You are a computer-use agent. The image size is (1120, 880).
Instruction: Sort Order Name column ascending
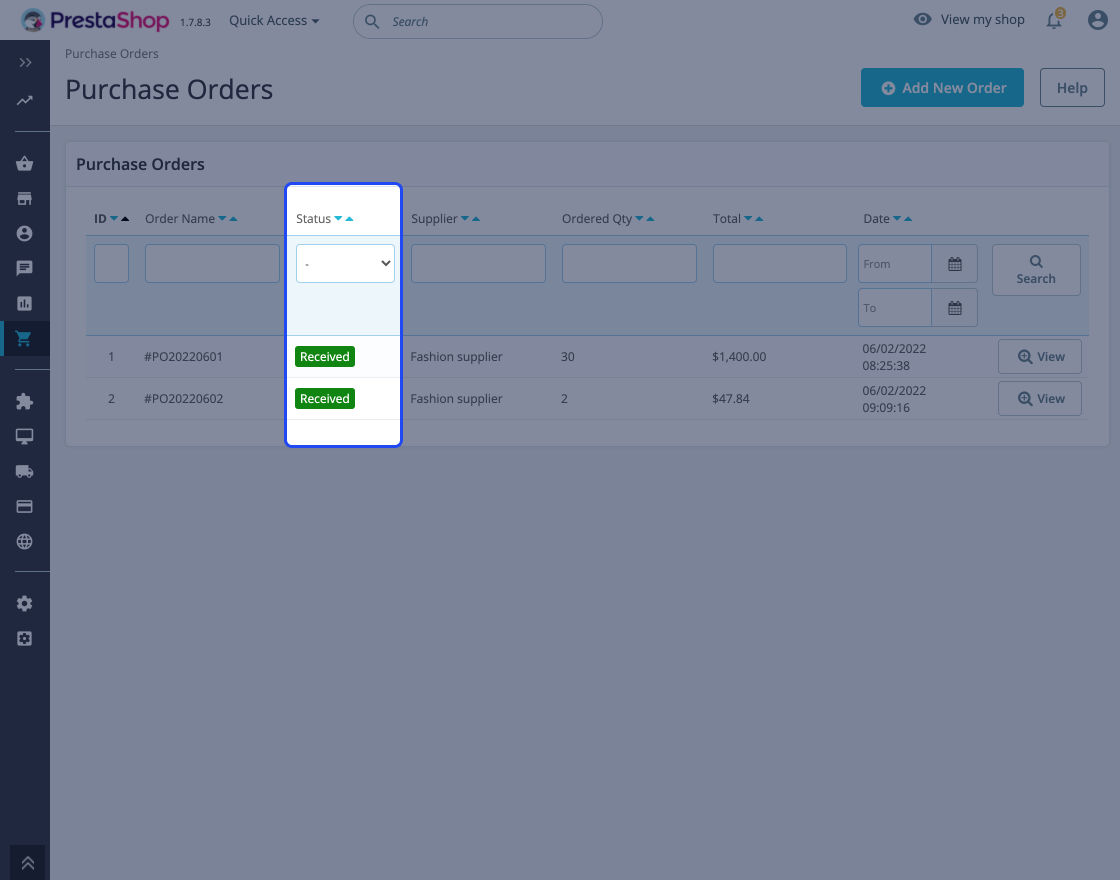(x=233, y=219)
